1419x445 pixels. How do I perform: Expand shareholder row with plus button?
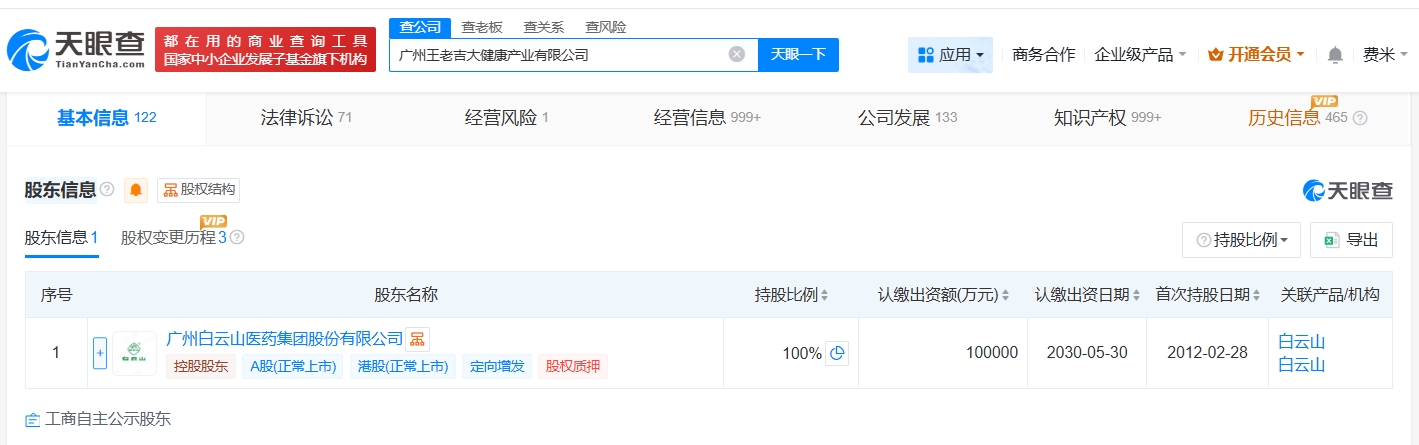click(x=100, y=353)
